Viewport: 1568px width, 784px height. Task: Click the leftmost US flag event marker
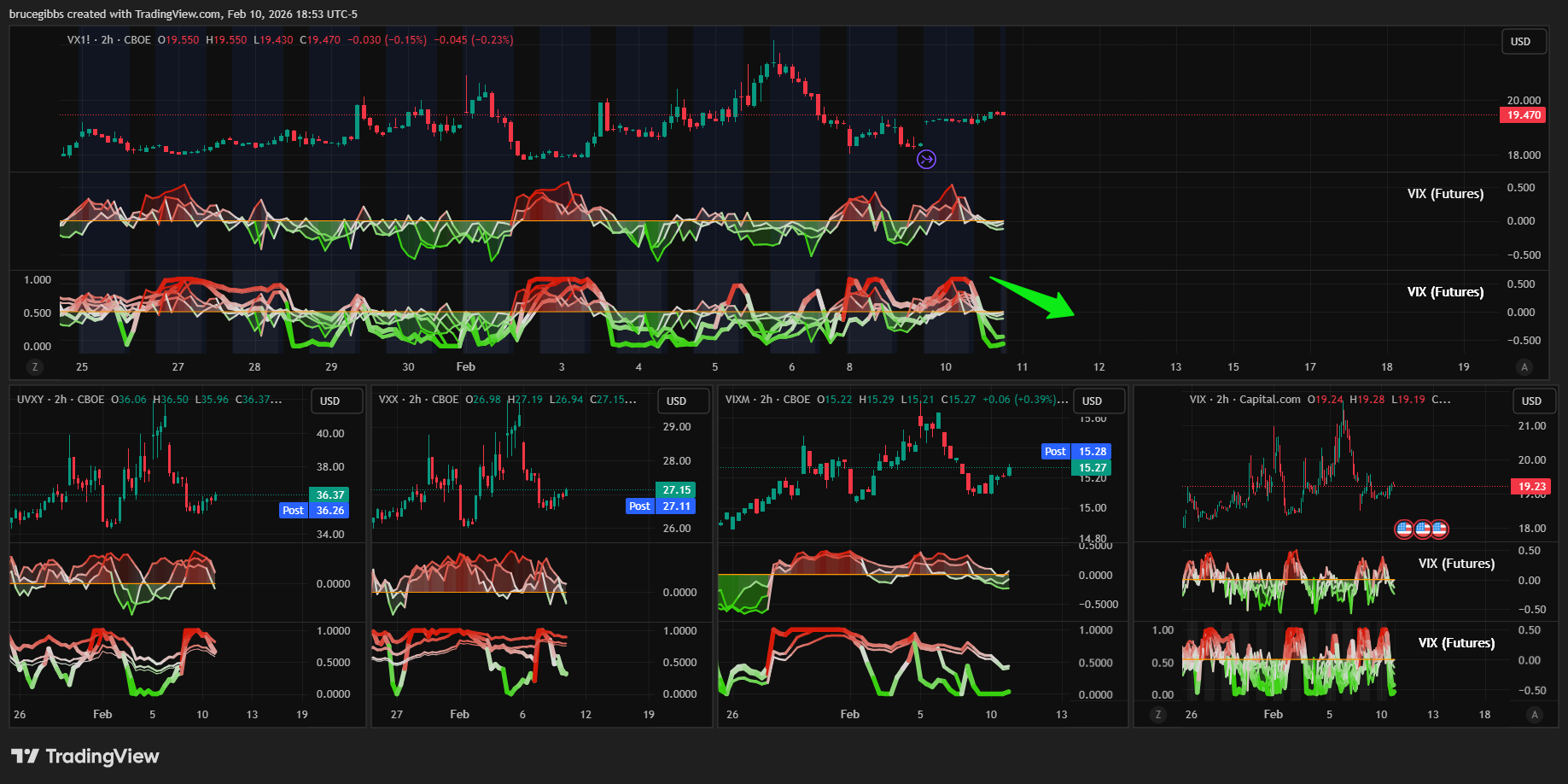[x=1404, y=529]
